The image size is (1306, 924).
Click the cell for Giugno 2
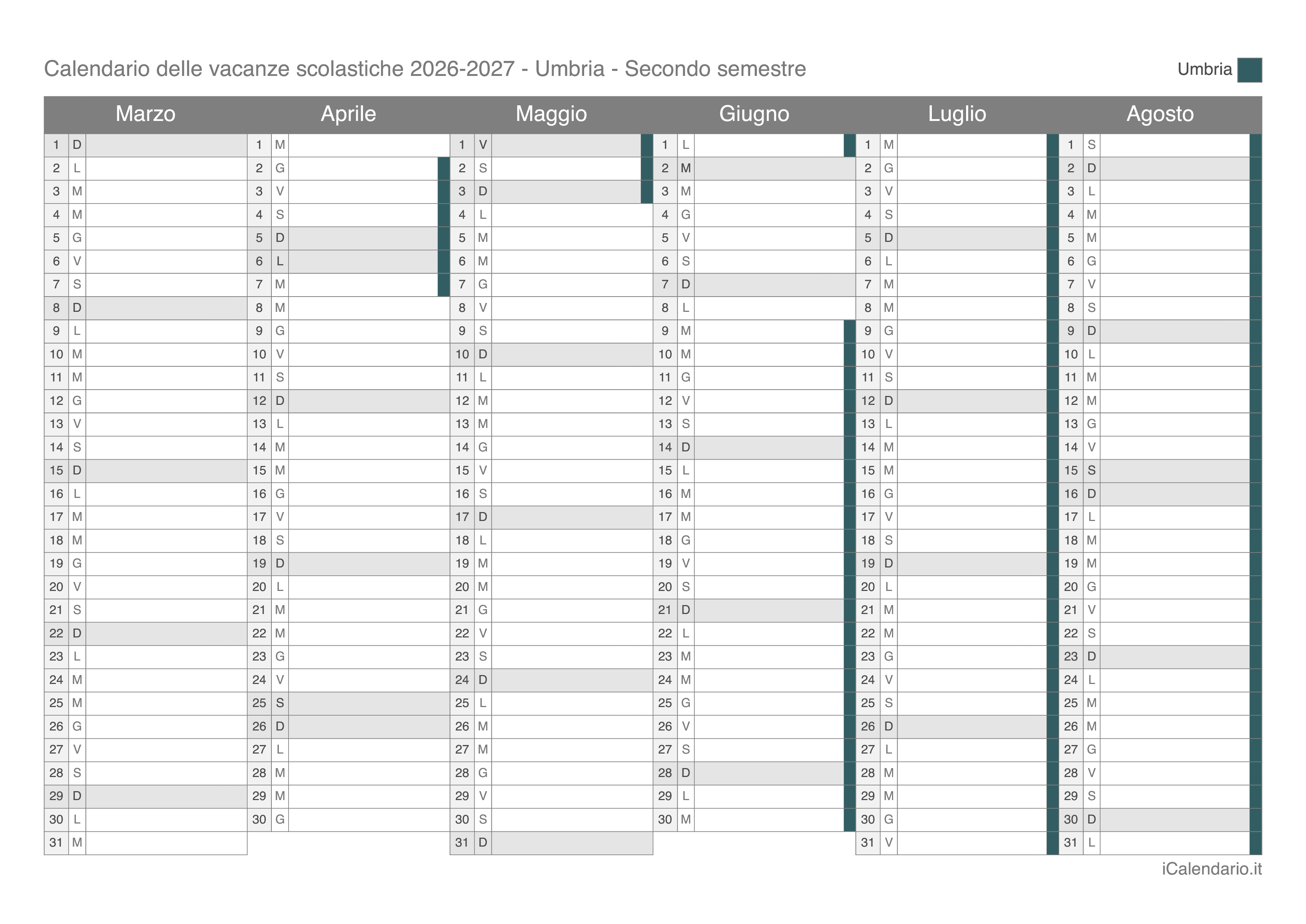pyautogui.click(x=775, y=169)
